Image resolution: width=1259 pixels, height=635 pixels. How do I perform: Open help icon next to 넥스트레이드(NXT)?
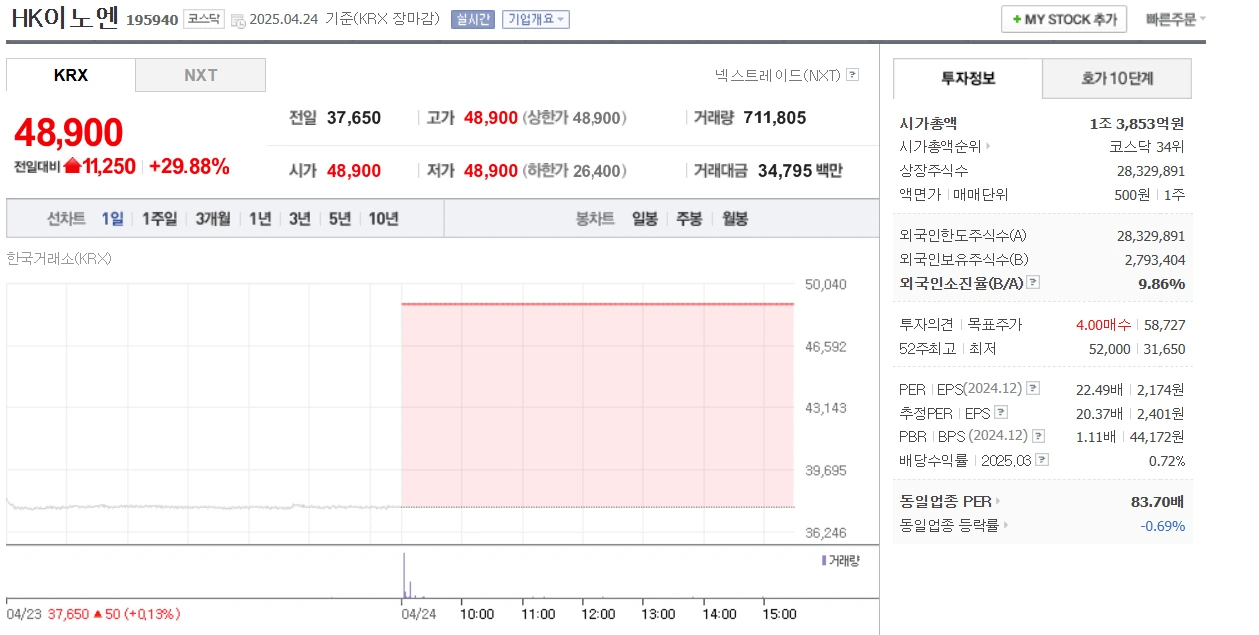click(x=852, y=75)
